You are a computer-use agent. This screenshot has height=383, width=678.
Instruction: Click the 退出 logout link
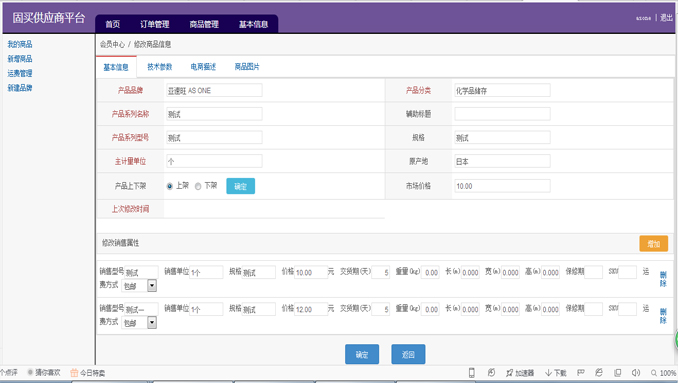(666, 18)
